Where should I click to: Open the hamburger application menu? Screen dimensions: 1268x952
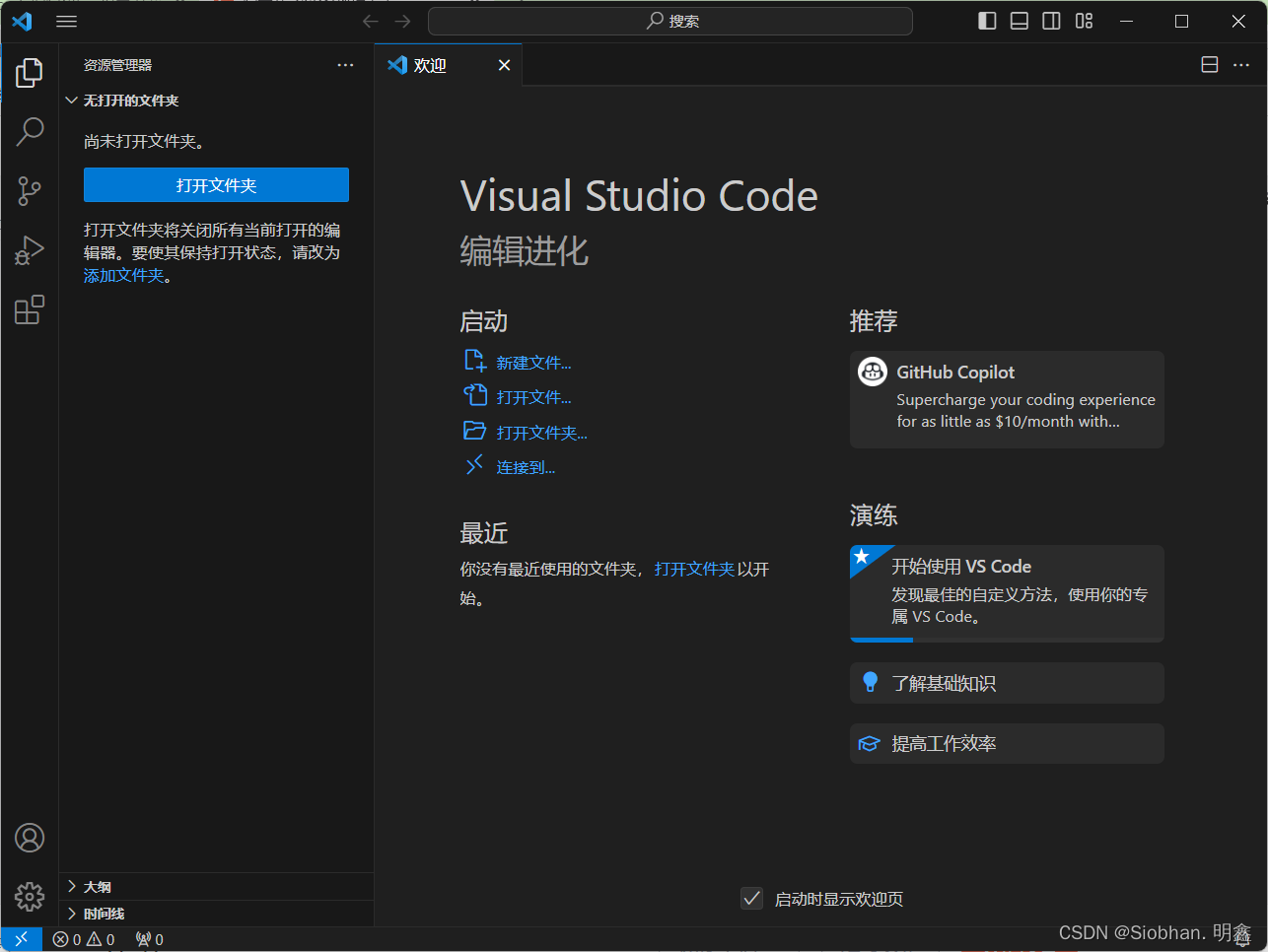click(66, 21)
